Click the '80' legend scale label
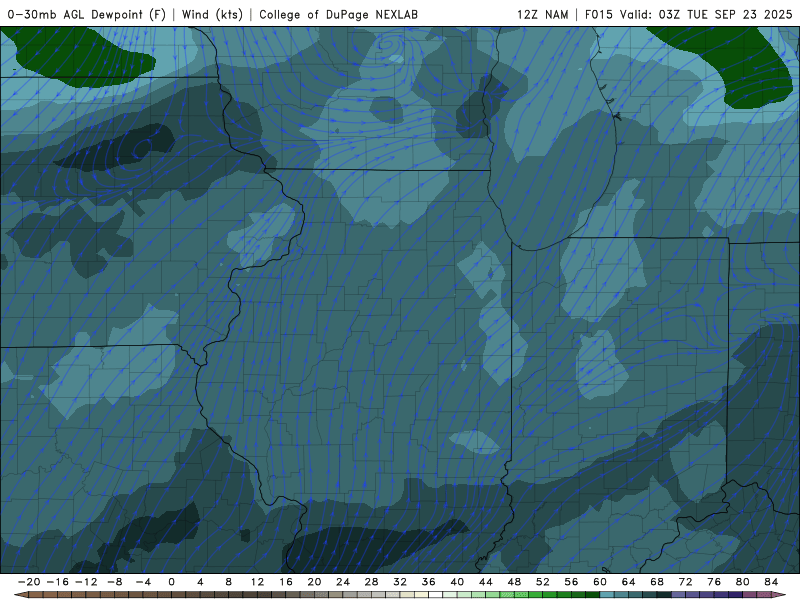This screenshot has width=800, height=600. pos(743,582)
